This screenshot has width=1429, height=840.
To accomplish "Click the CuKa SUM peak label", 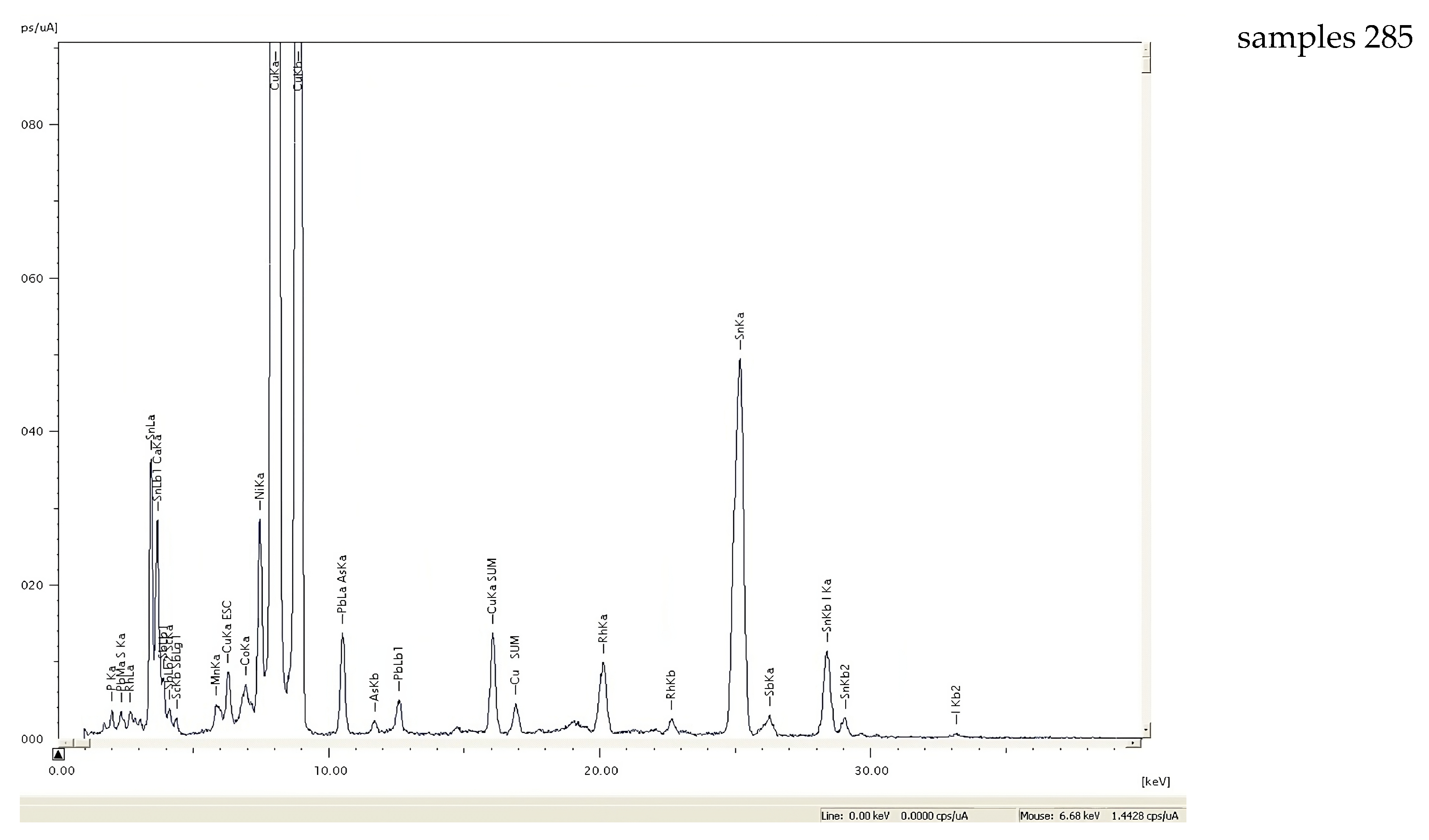I will click(x=492, y=587).
